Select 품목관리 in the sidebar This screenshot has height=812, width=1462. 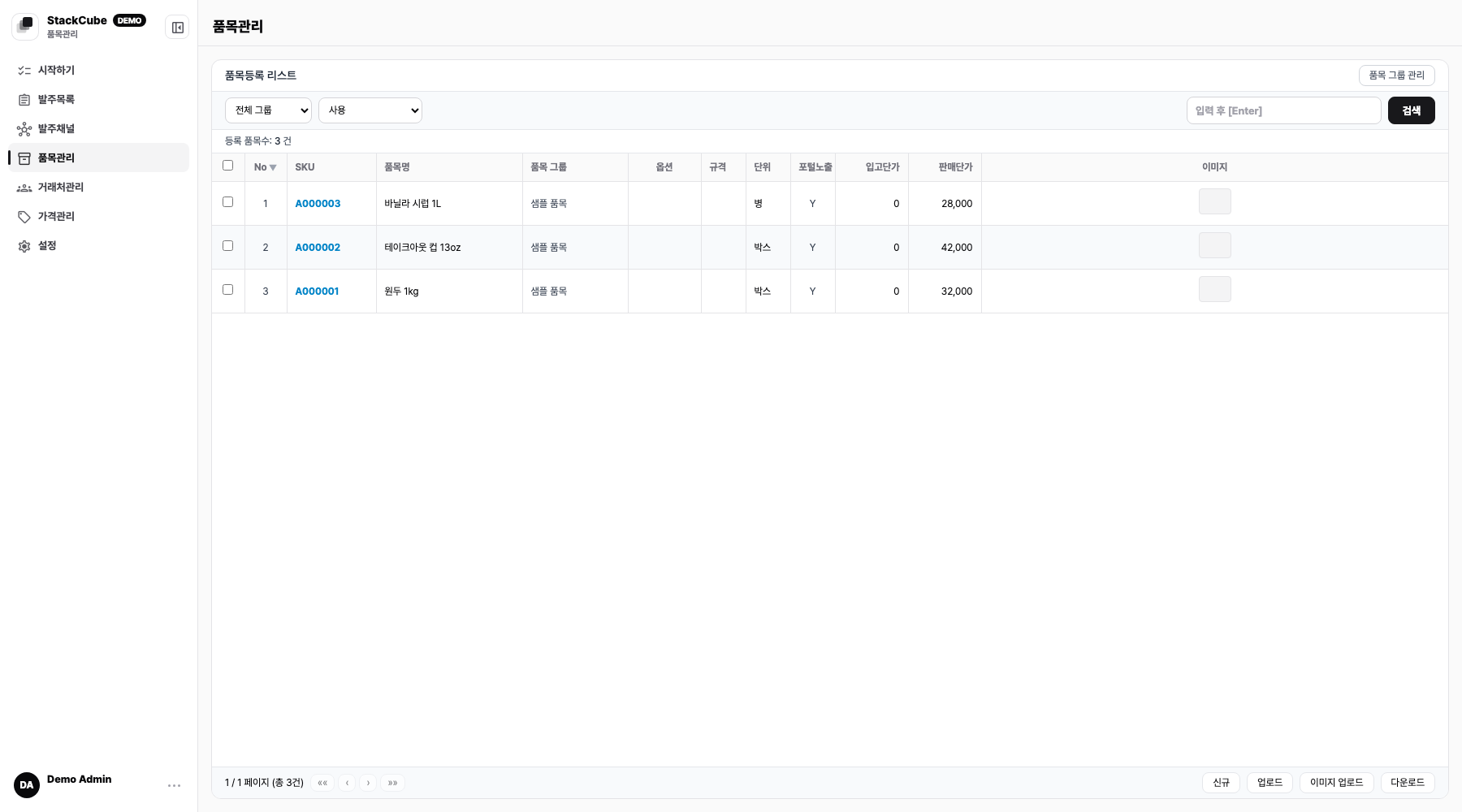pos(98,158)
